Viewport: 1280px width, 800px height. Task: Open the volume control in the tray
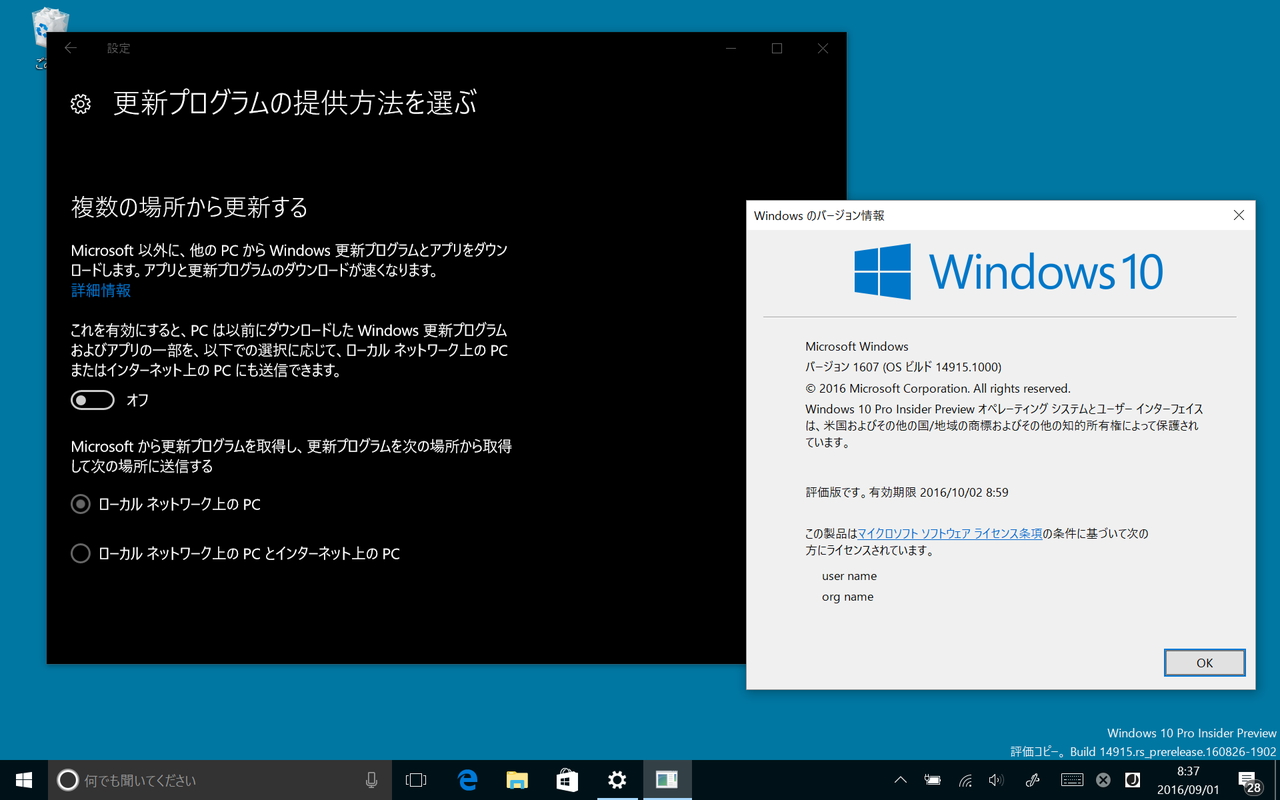click(996, 779)
